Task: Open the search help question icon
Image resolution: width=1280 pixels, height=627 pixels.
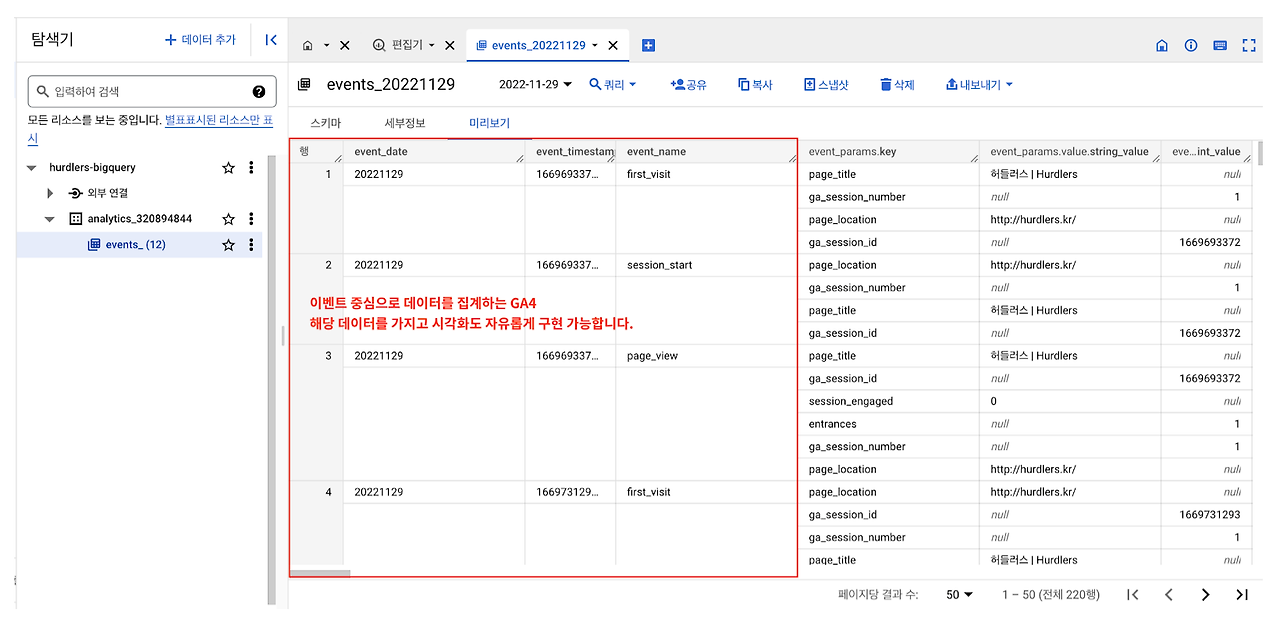Action: [259, 91]
